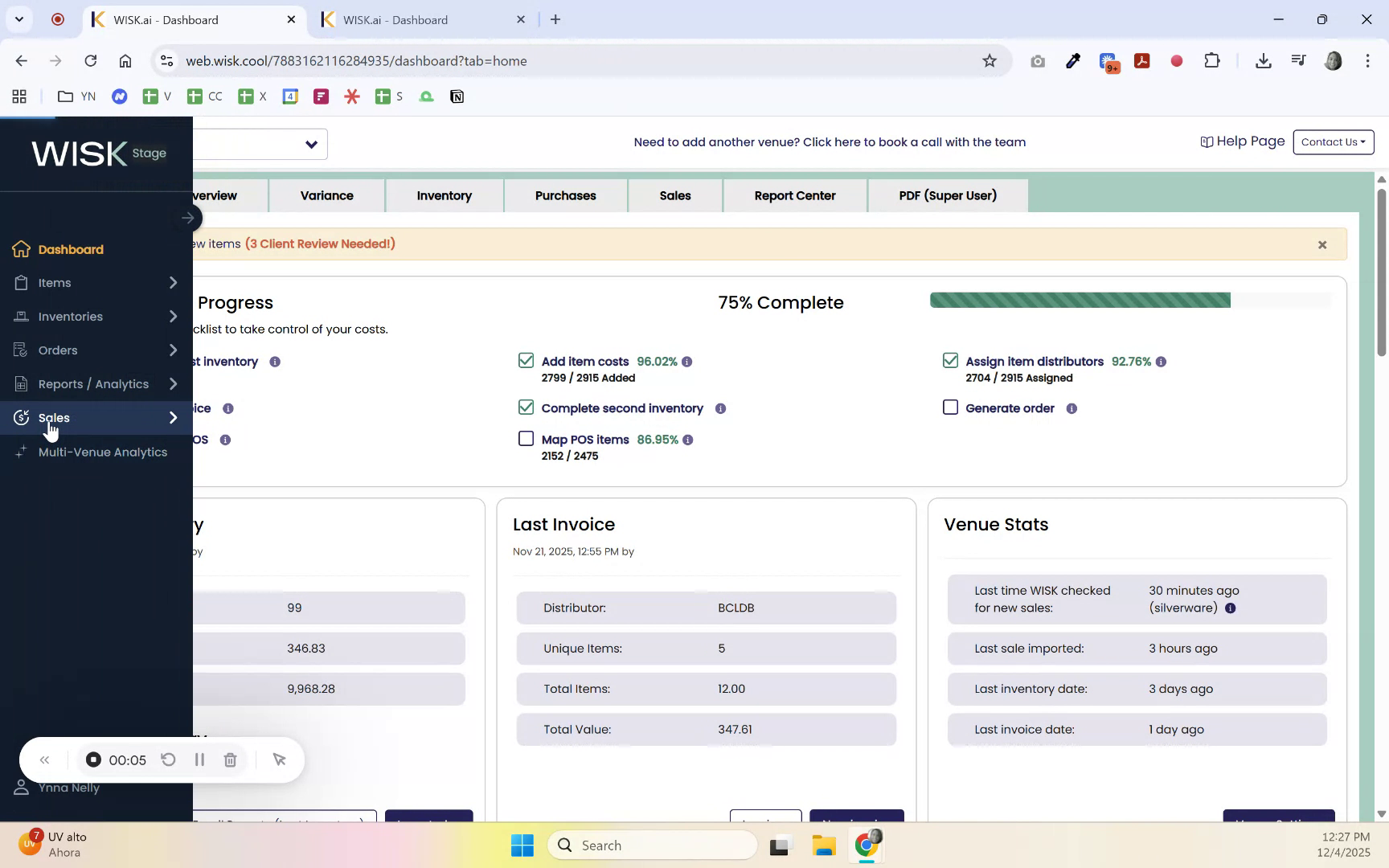Click the Help Page icon

pyautogui.click(x=1207, y=141)
